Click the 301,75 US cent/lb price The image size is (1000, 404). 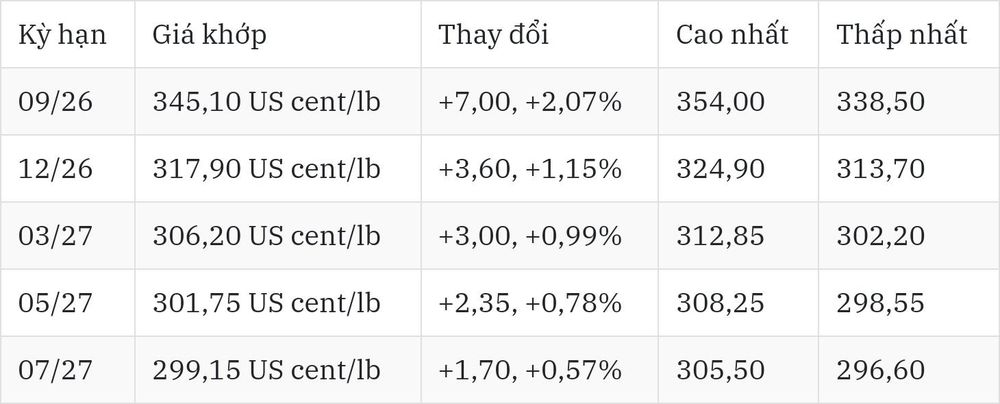[x=266, y=303]
